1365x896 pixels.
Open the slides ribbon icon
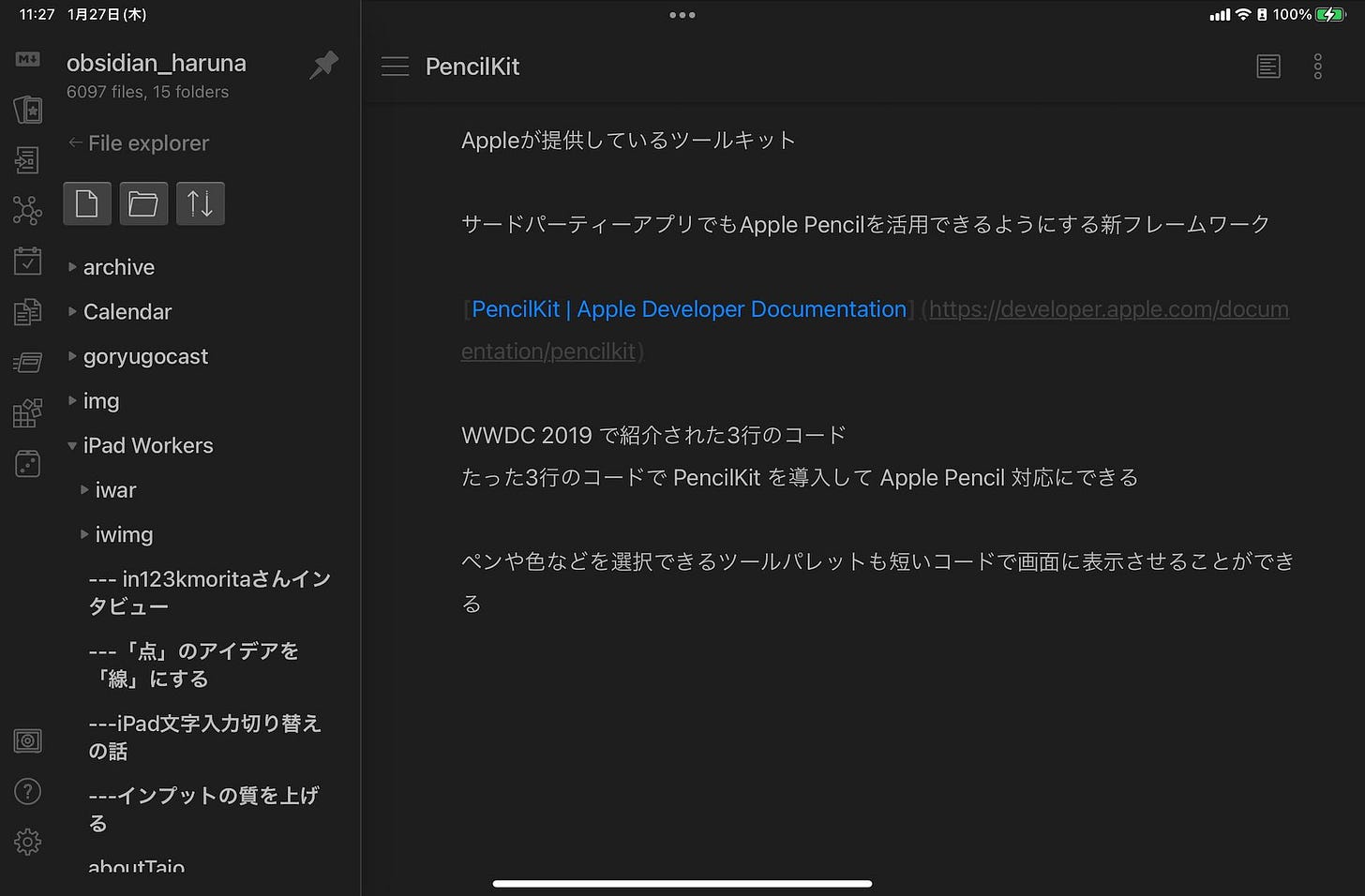pos(27,362)
